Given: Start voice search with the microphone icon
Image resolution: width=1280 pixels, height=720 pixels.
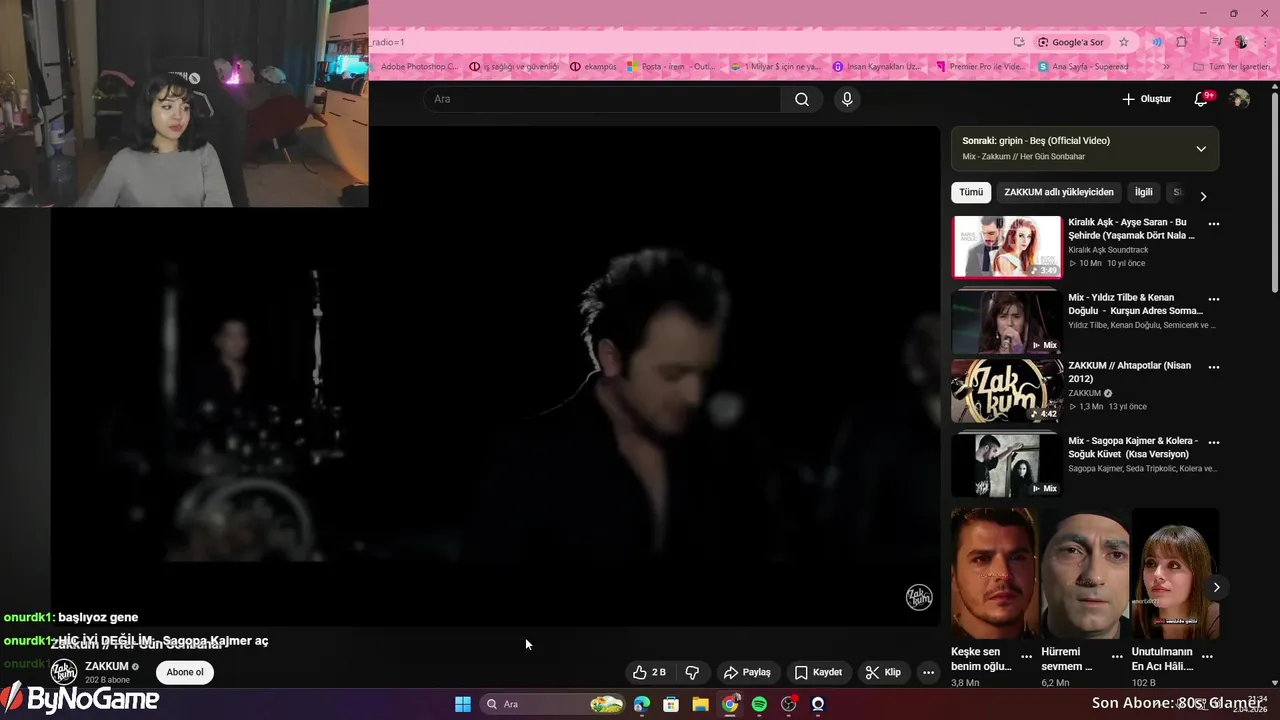Looking at the screenshot, I should point(847,99).
